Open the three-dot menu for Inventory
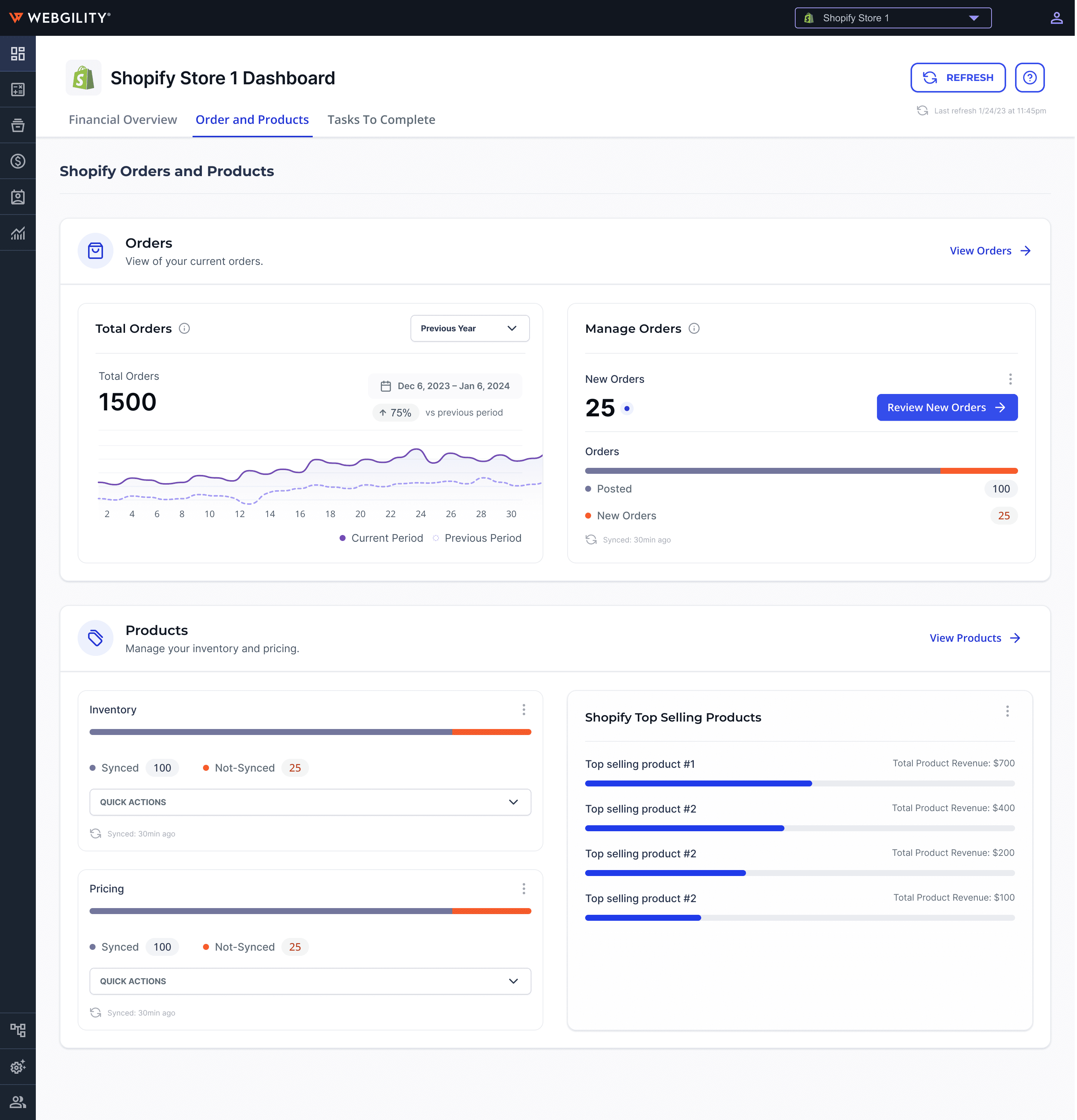The width and height of the screenshot is (1077, 1120). (523, 710)
